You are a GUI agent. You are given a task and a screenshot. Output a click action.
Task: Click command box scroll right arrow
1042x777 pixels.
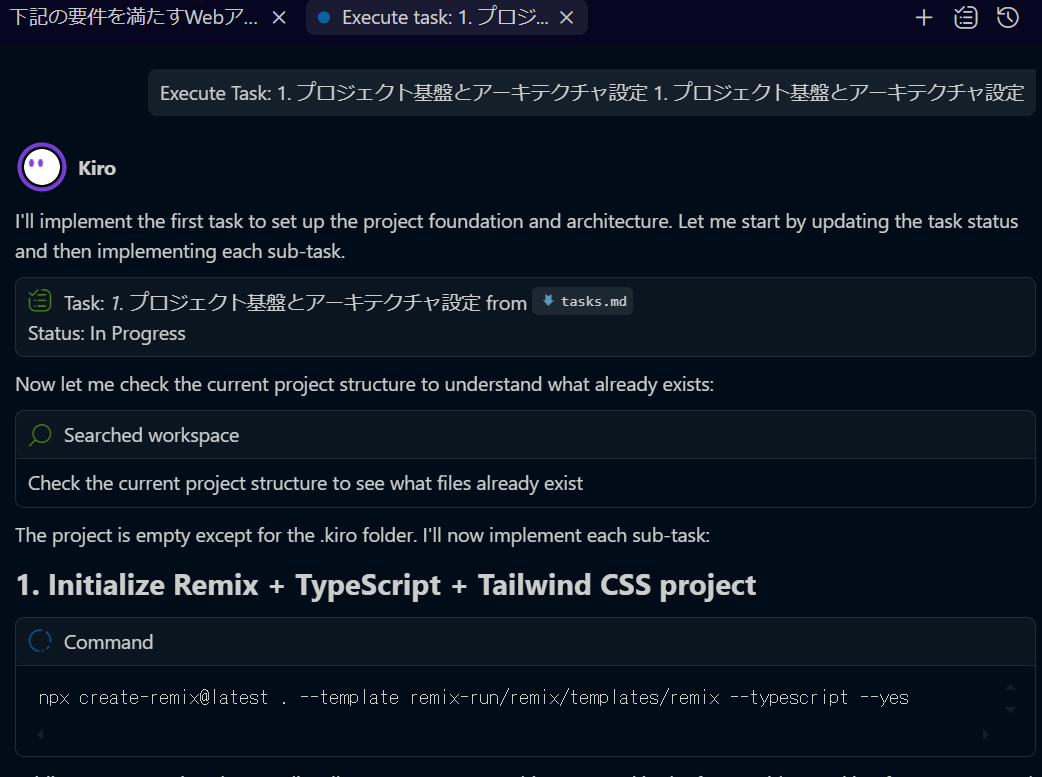[986, 734]
